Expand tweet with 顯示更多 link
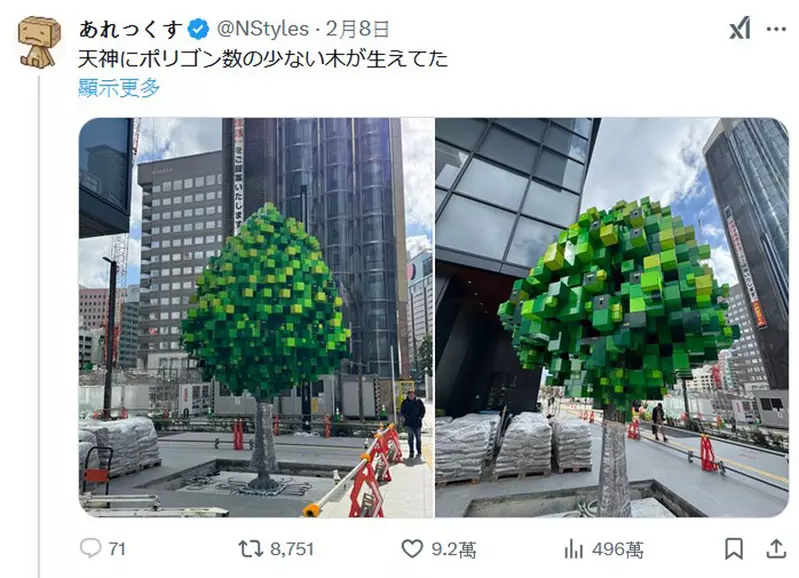Viewport: 799px width, 578px height. [119, 88]
